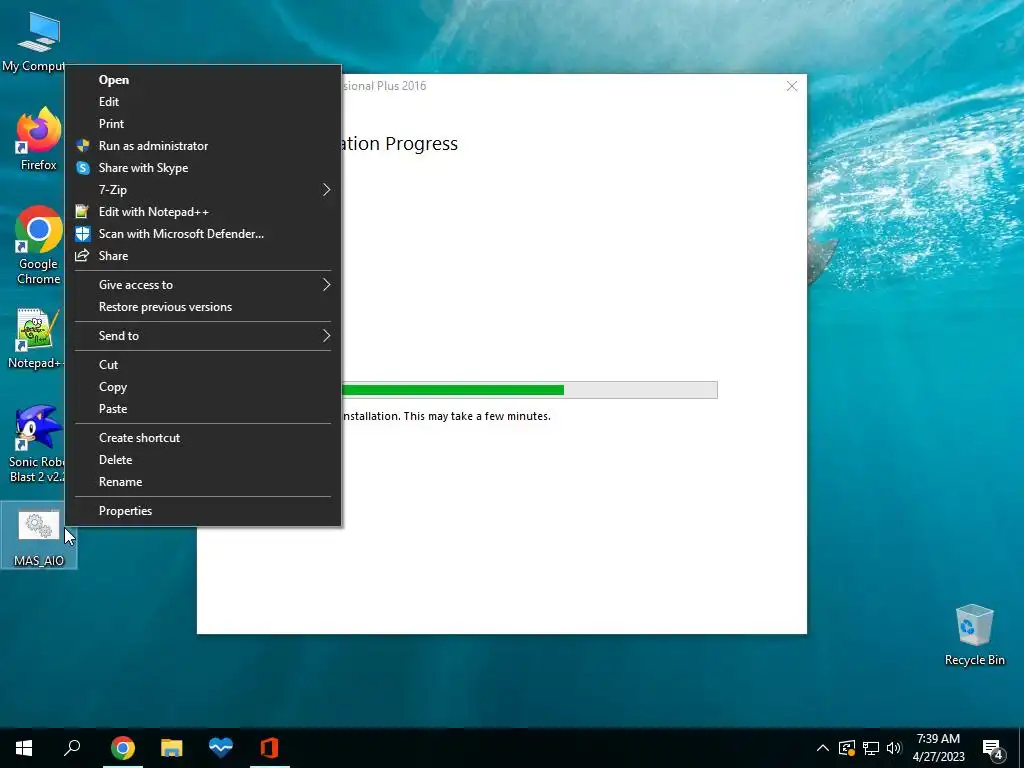Screen dimensions: 1024x768
Task: Expand the Send to submenu
Action: tap(203, 336)
